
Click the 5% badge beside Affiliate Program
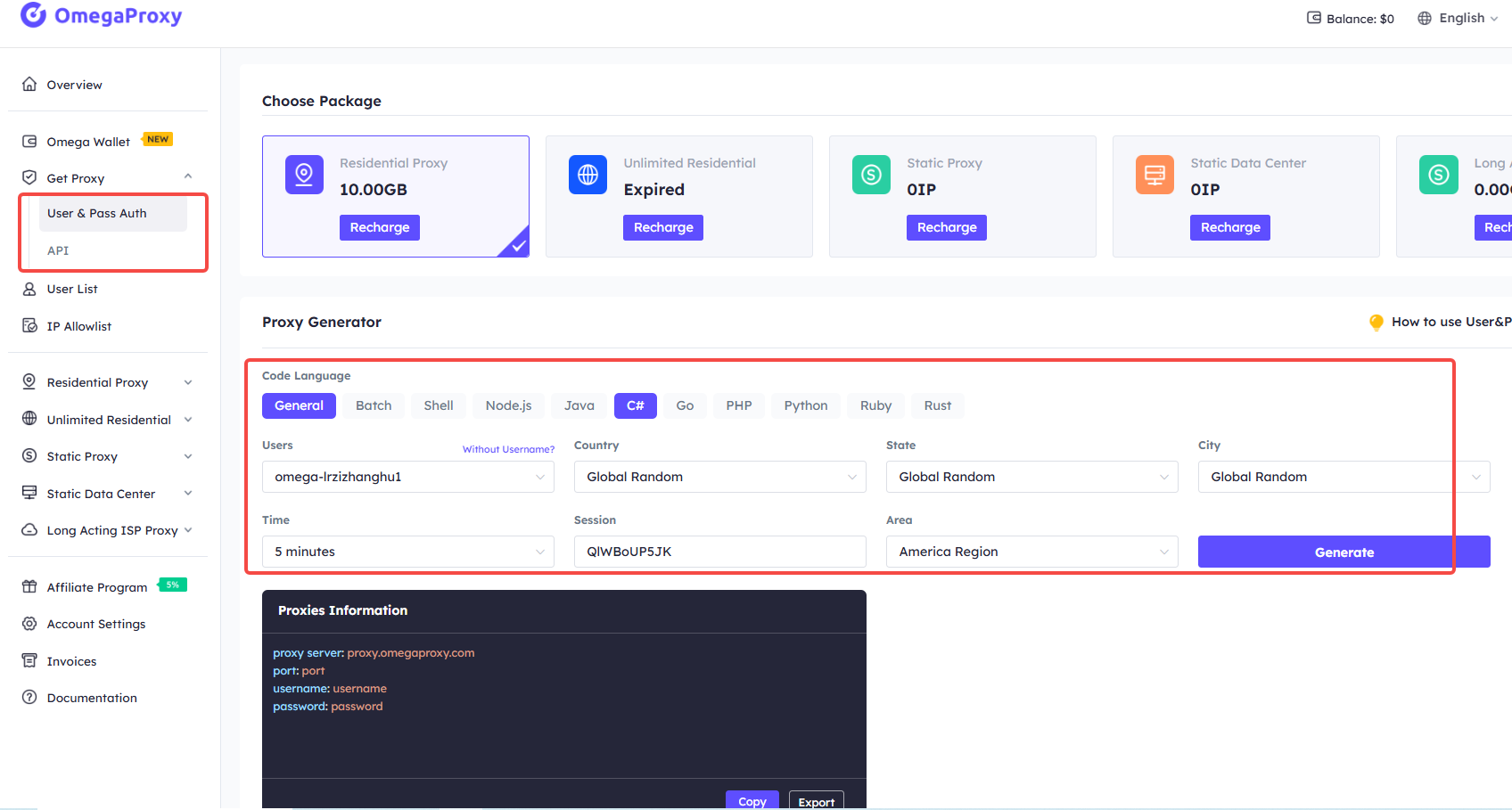pyautogui.click(x=172, y=585)
